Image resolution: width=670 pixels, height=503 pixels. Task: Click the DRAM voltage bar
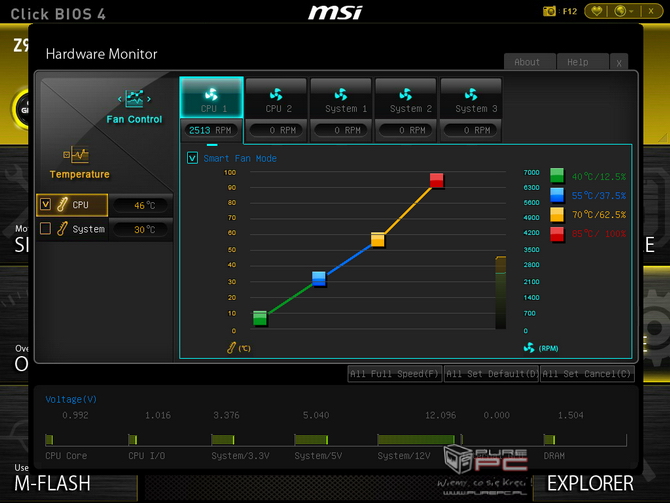(x=550, y=439)
